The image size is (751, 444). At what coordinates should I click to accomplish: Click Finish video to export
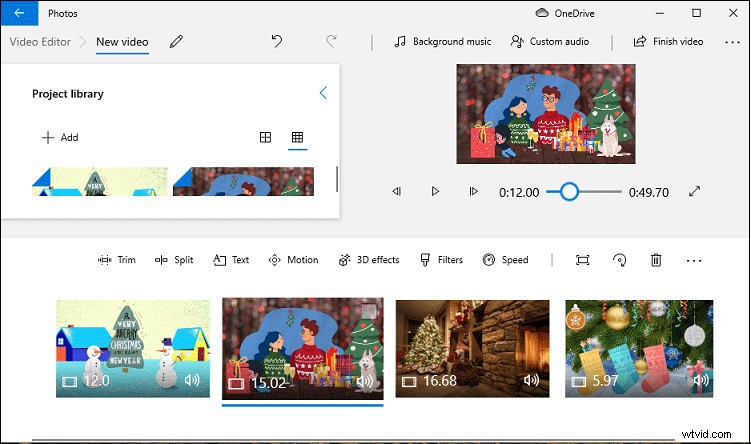668,42
